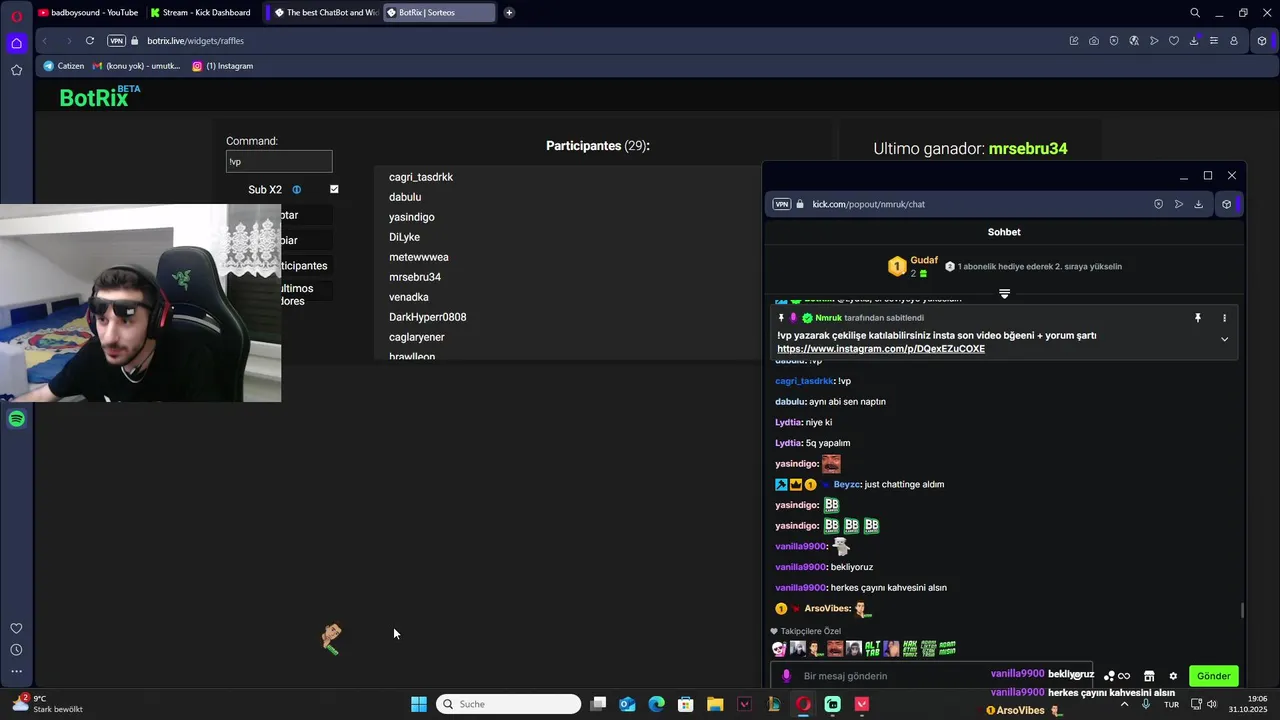The image size is (1280, 720).
Task: Select participant cagri_tasdrkk
Action: click(x=421, y=177)
